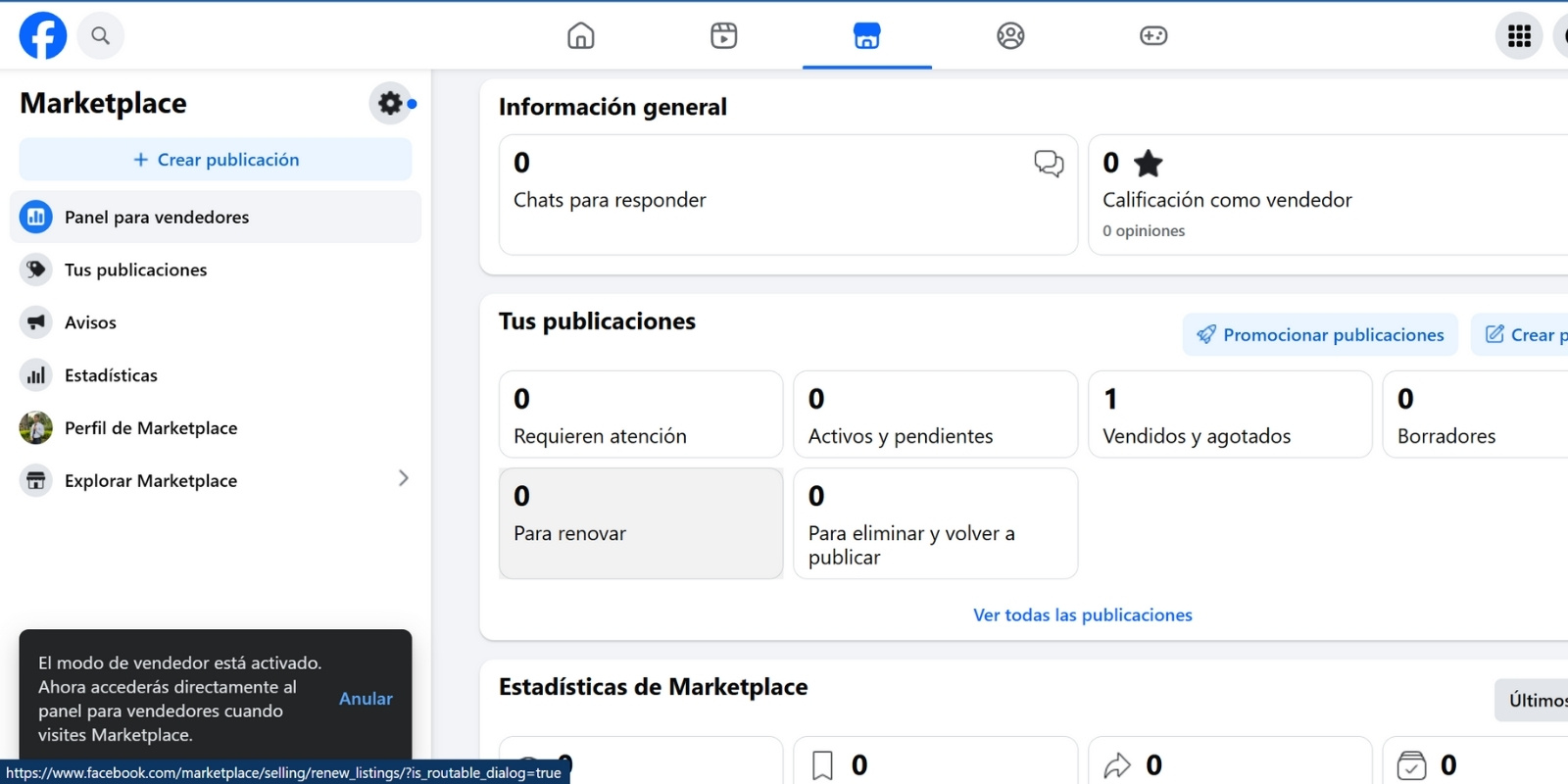Viewport: 1568px width, 784px height.
Task: Click the profile avatar thumbnail
Action: pos(36,428)
